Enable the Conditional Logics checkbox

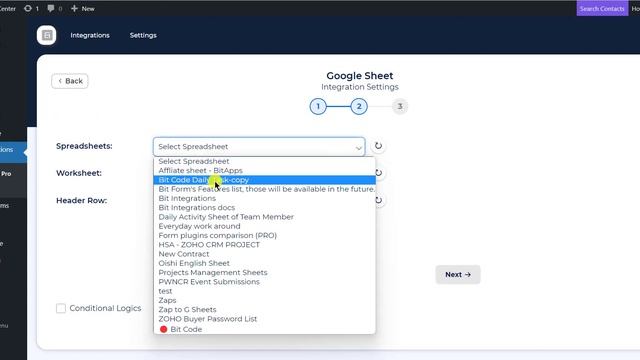[61, 308]
